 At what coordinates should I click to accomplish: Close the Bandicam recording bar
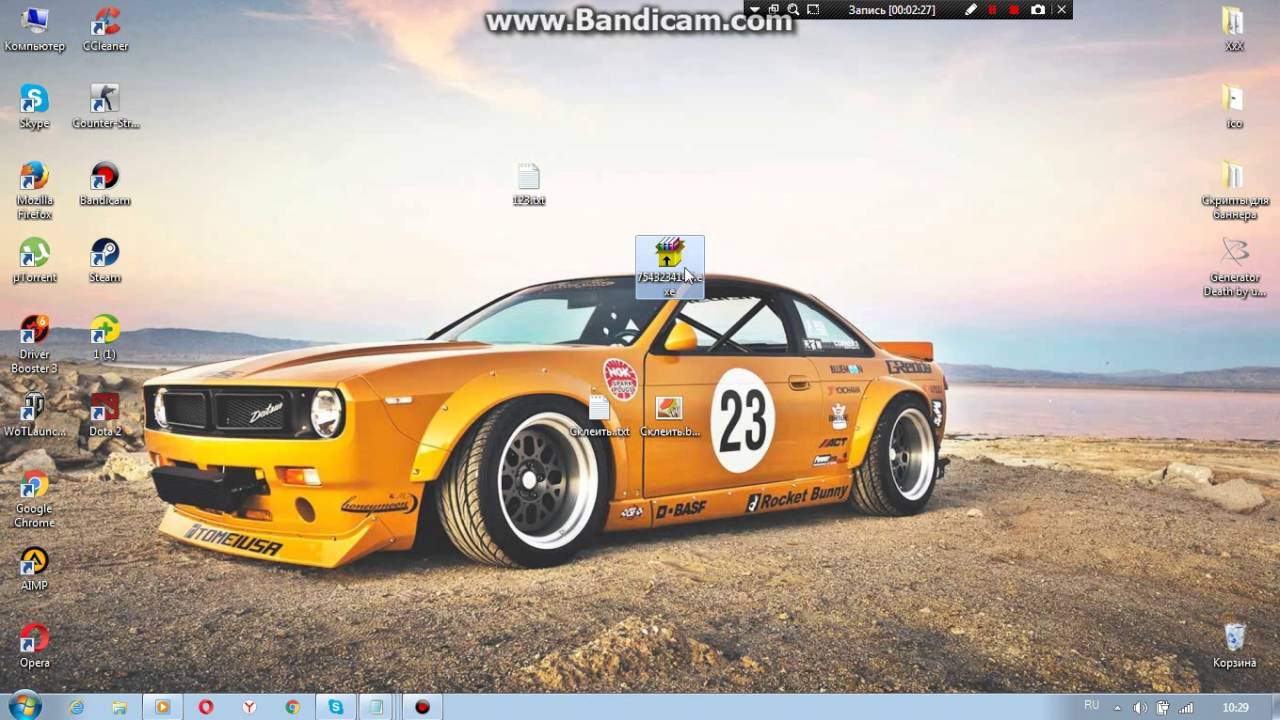(x=1062, y=10)
